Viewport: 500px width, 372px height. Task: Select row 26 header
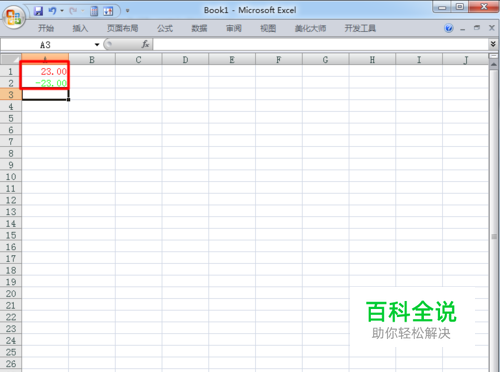pos(11,364)
